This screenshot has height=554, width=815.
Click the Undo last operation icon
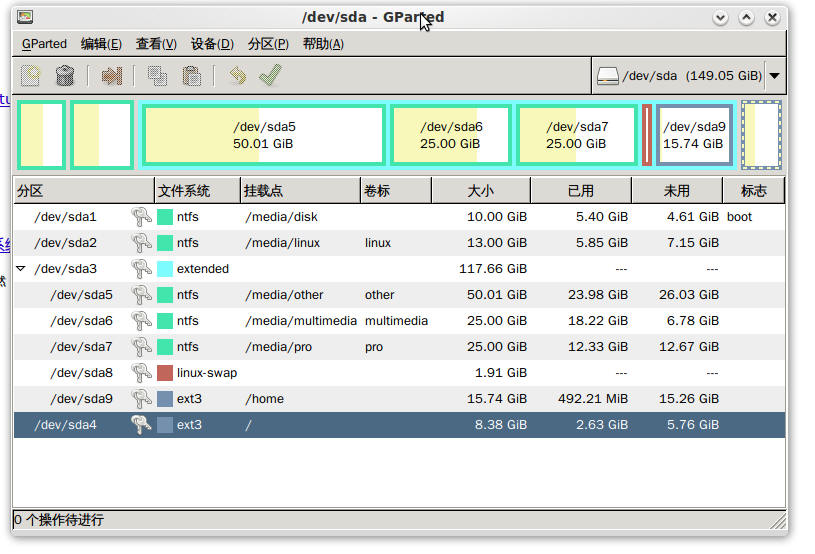238,76
